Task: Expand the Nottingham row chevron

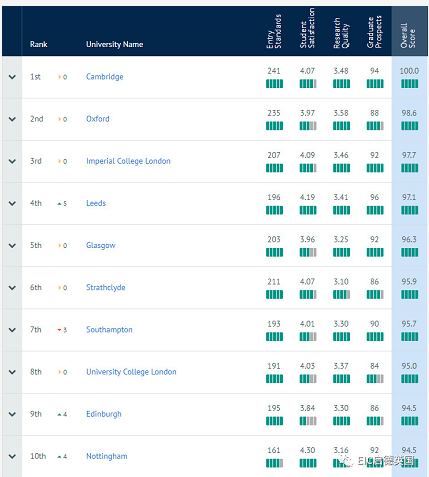Action: click(x=12, y=456)
